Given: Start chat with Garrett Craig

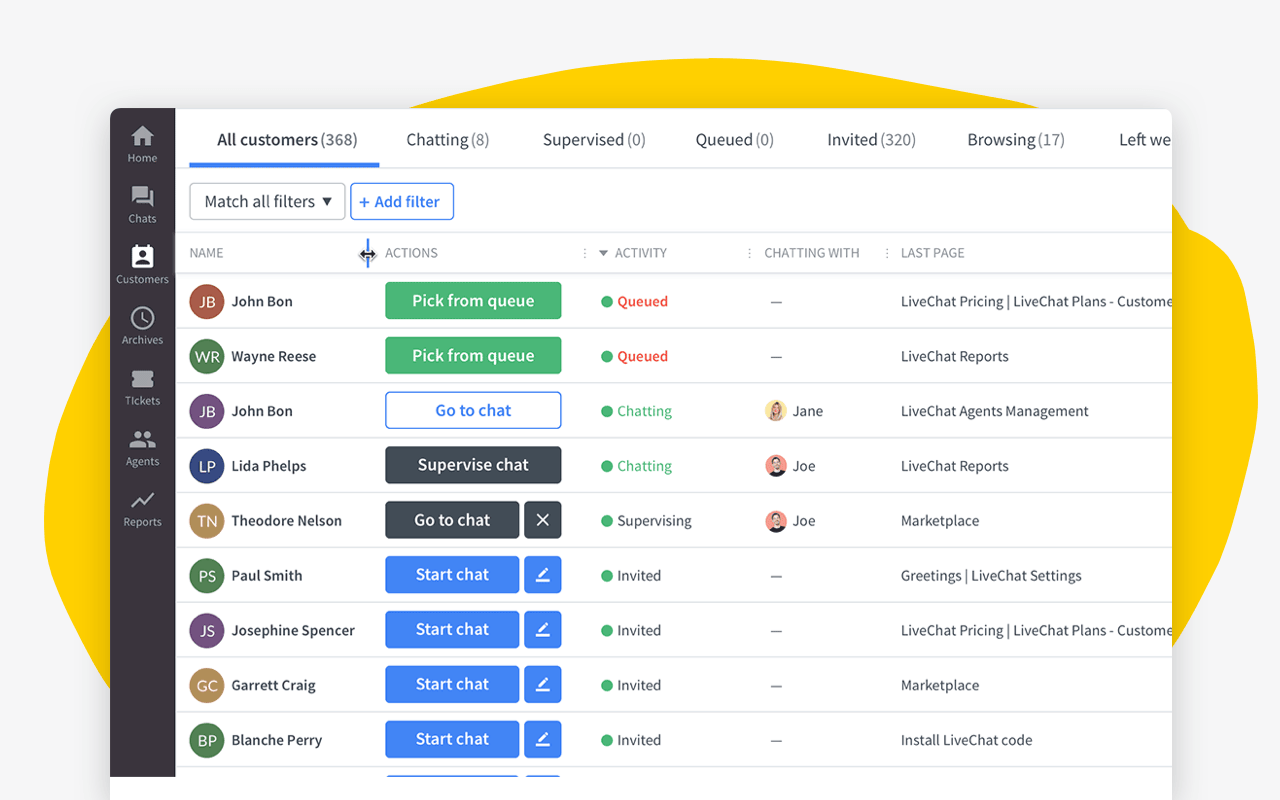Looking at the screenshot, I should (452, 685).
